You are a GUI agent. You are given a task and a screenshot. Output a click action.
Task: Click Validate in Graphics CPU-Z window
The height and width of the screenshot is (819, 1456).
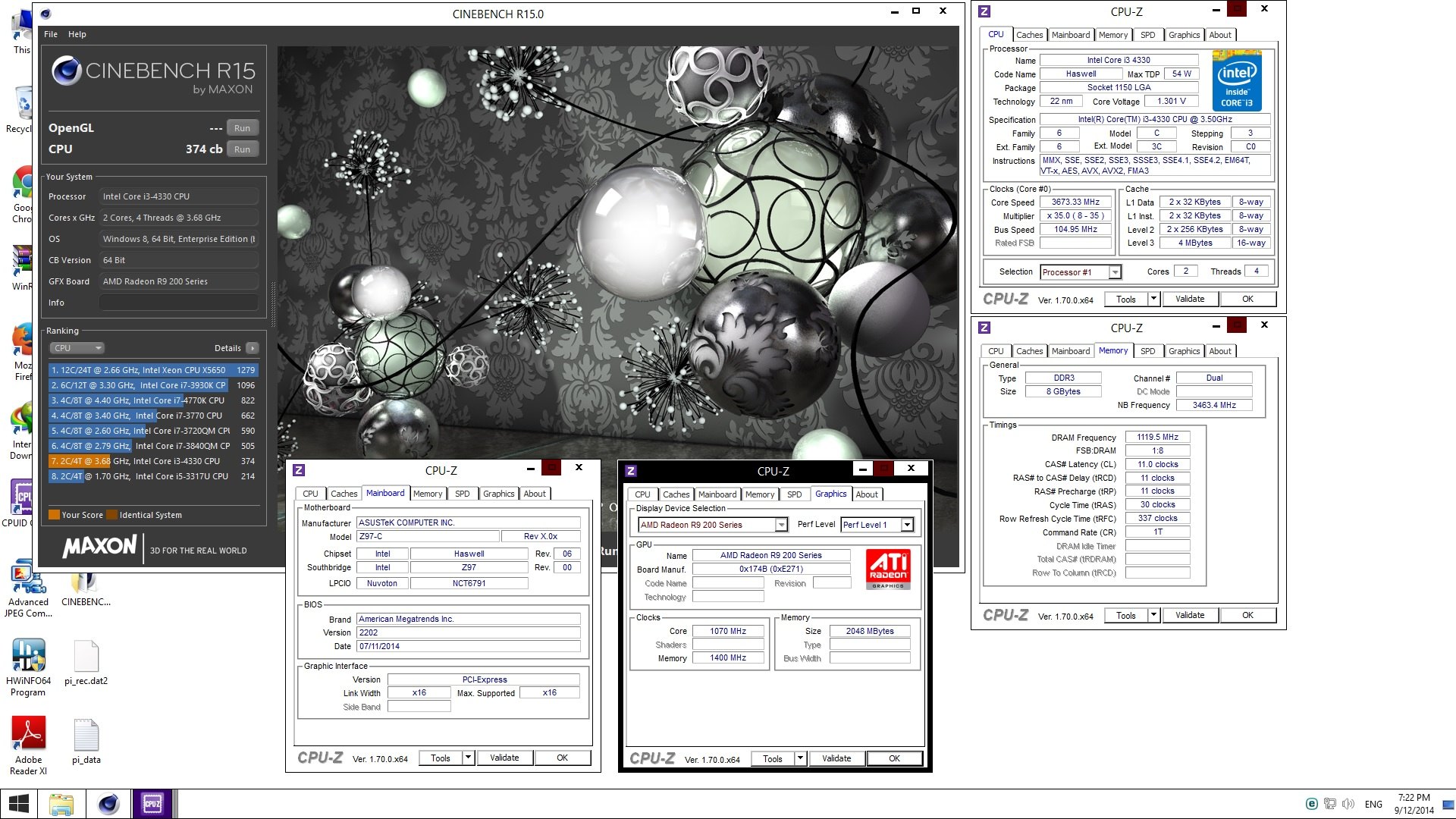(x=836, y=758)
